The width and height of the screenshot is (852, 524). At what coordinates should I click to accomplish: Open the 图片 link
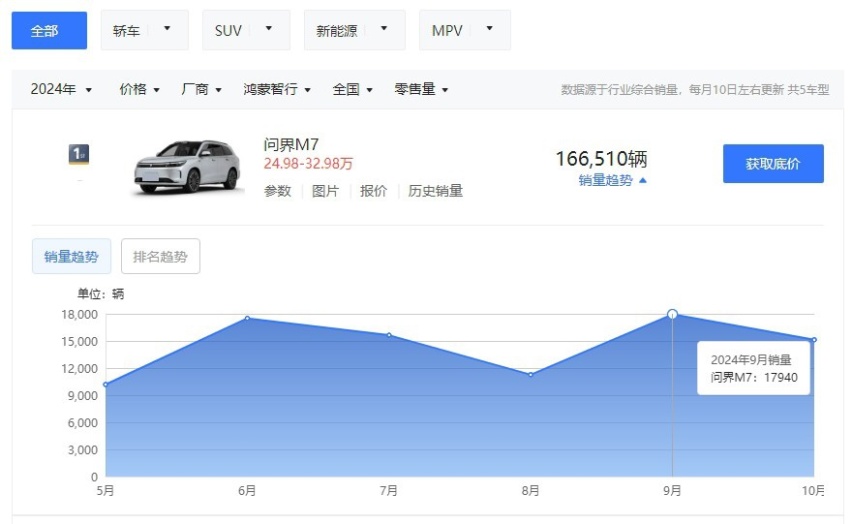[x=325, y=191]
